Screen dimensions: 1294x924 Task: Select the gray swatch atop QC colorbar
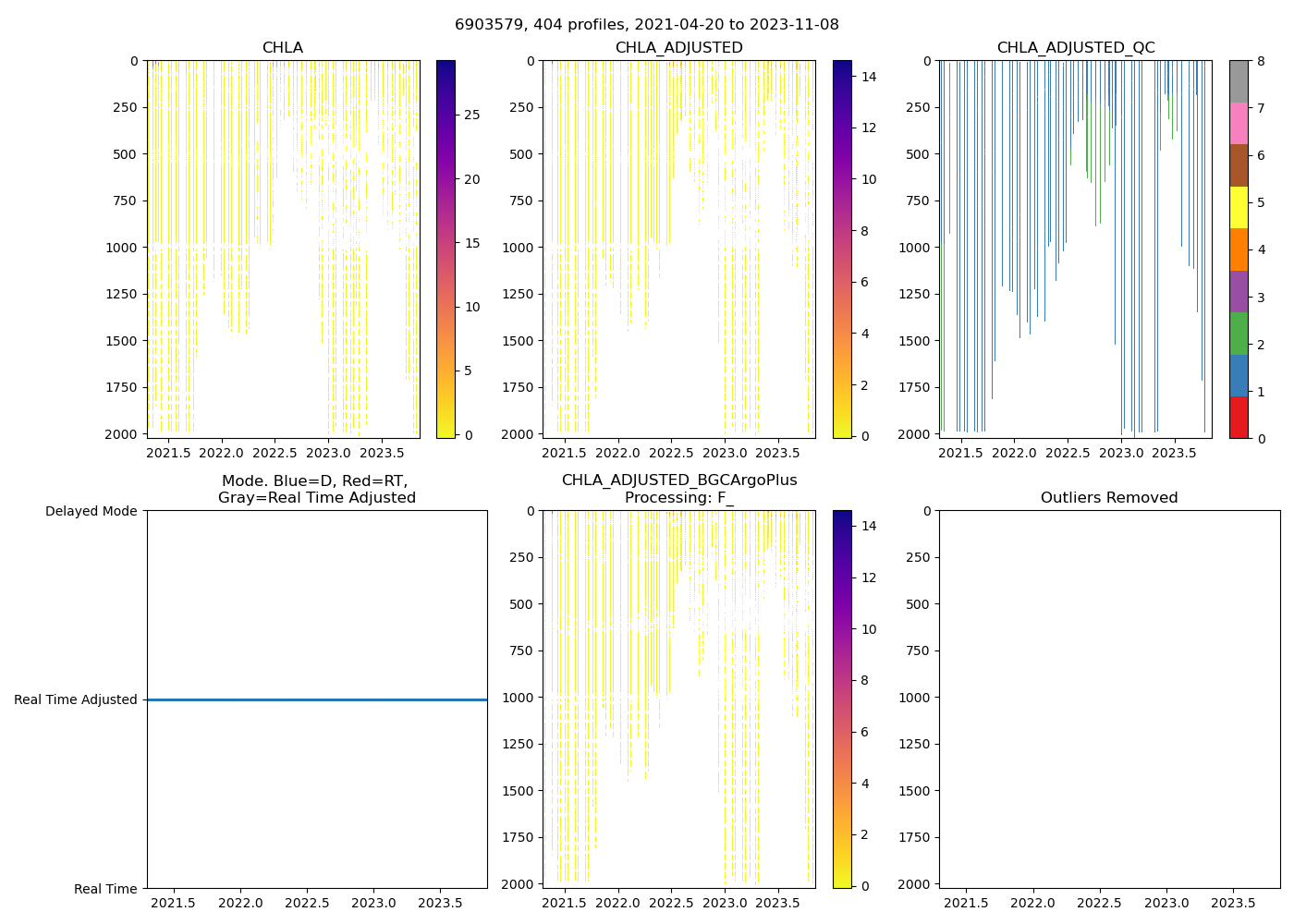[x=1239, y=81]
